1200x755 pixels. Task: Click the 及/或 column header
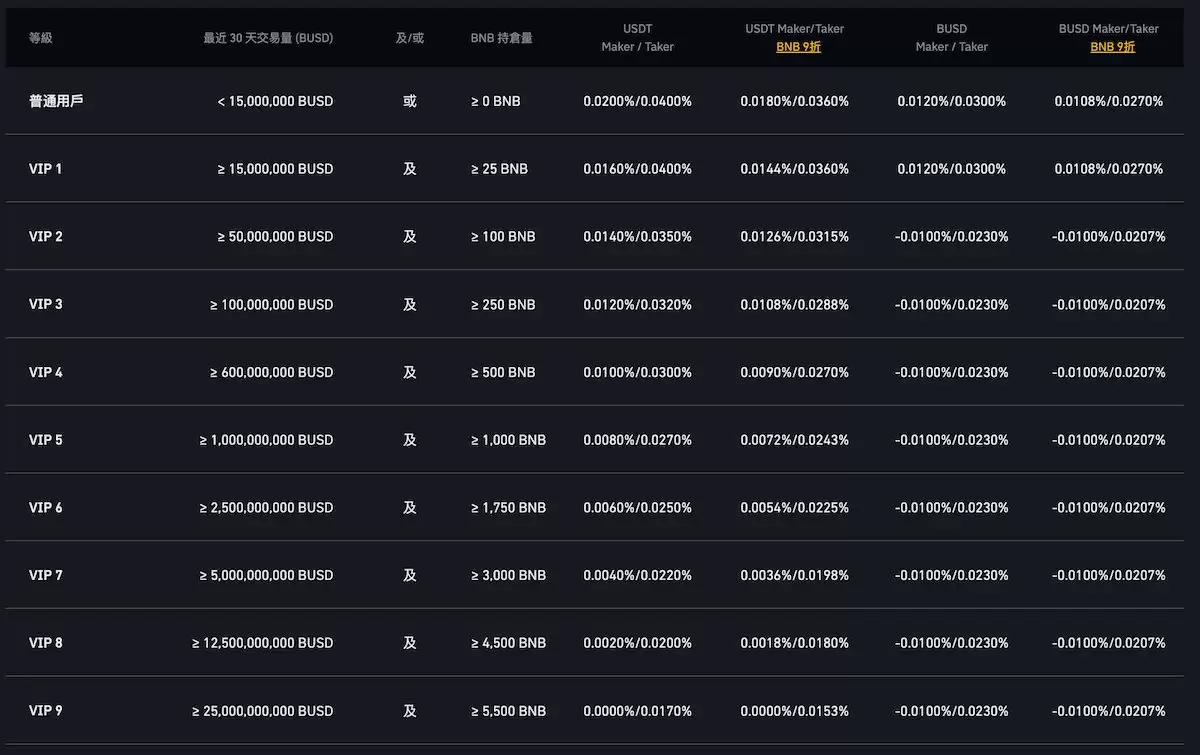(410, 38)
